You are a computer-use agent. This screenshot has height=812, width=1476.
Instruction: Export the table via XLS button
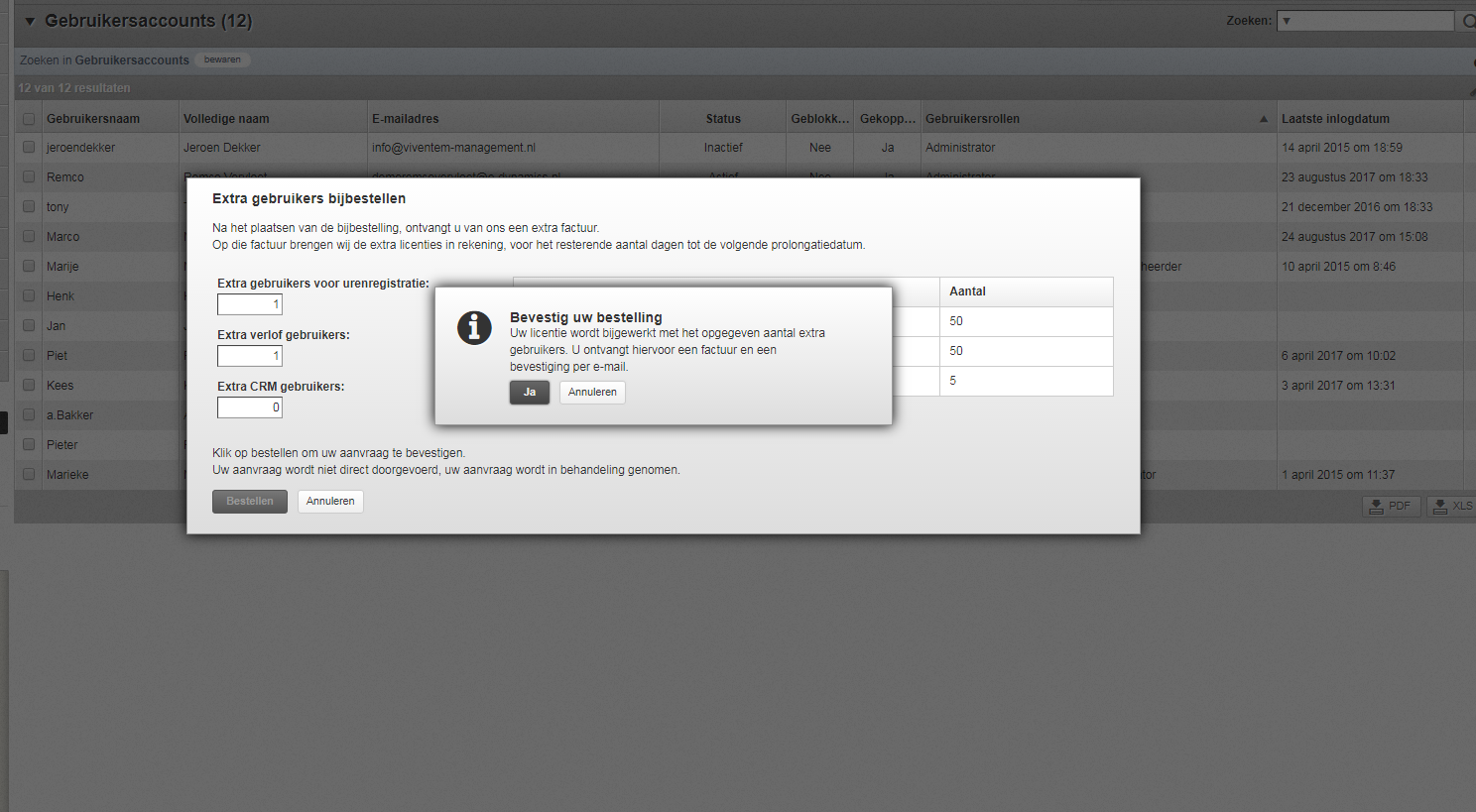click(1453, 507)
